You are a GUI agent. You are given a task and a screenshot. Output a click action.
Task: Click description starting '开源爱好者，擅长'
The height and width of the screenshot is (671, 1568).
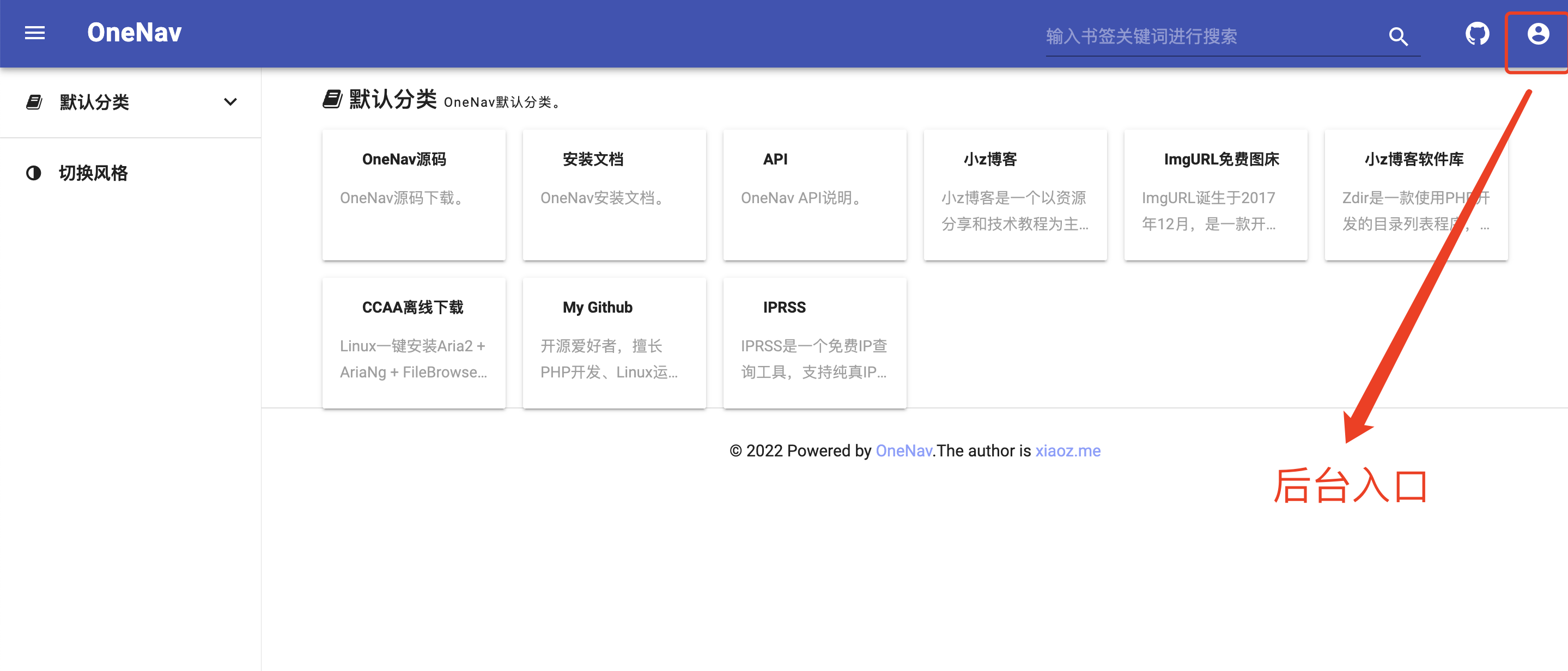[609, 359]
